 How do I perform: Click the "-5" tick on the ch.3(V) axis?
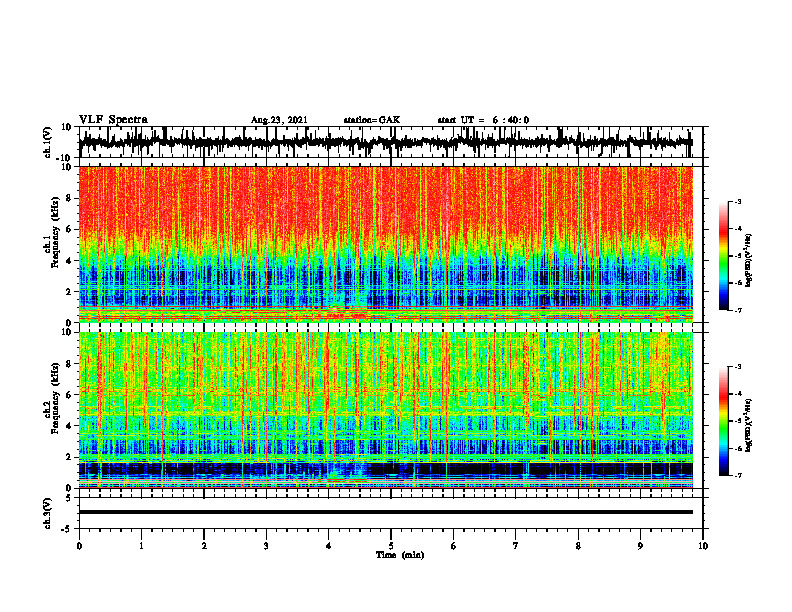coord(68,529)
